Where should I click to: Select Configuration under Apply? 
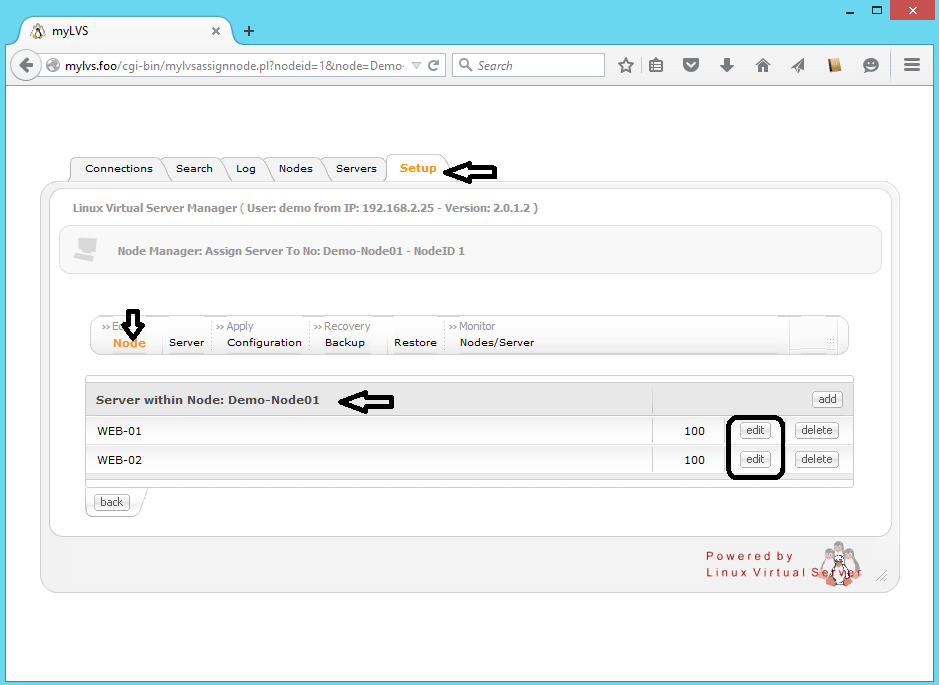point(264,342)
